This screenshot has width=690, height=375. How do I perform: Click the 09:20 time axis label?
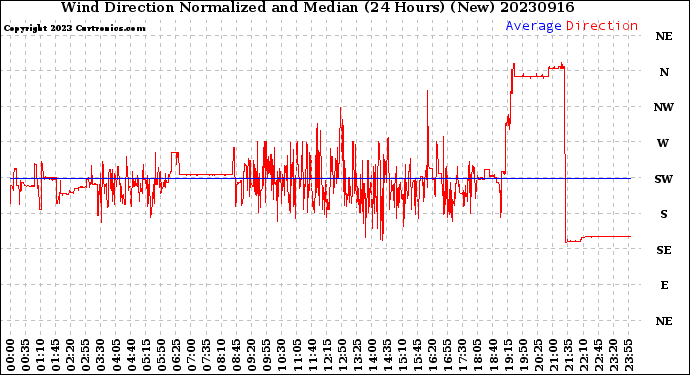(x=252, y=355)
